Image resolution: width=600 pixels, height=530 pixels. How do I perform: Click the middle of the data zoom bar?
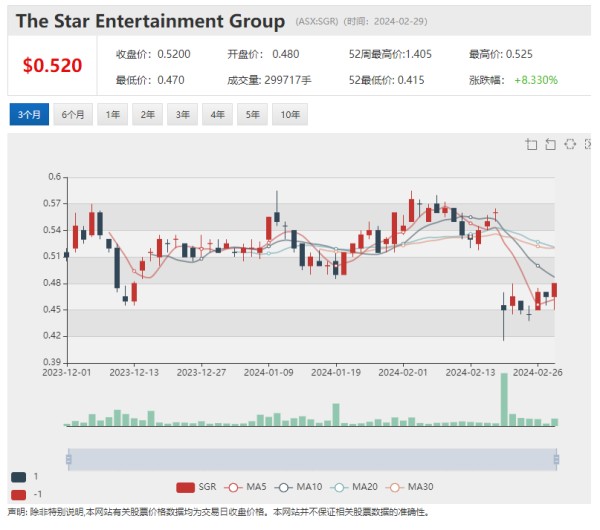coord(312,459)
